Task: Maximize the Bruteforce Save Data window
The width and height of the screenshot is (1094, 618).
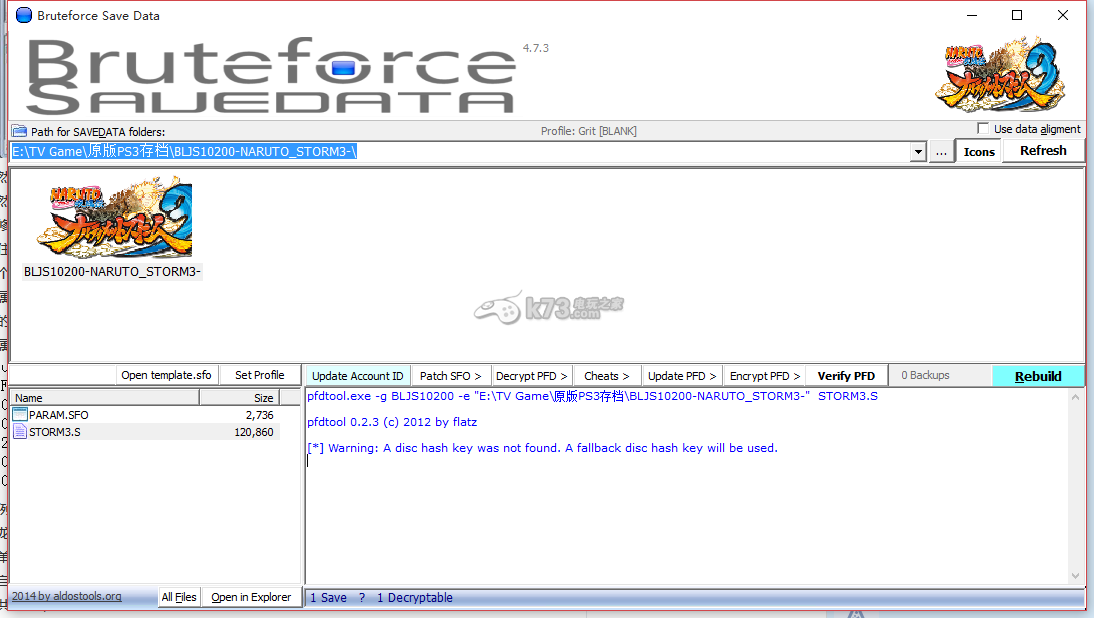Action: 1017,15
